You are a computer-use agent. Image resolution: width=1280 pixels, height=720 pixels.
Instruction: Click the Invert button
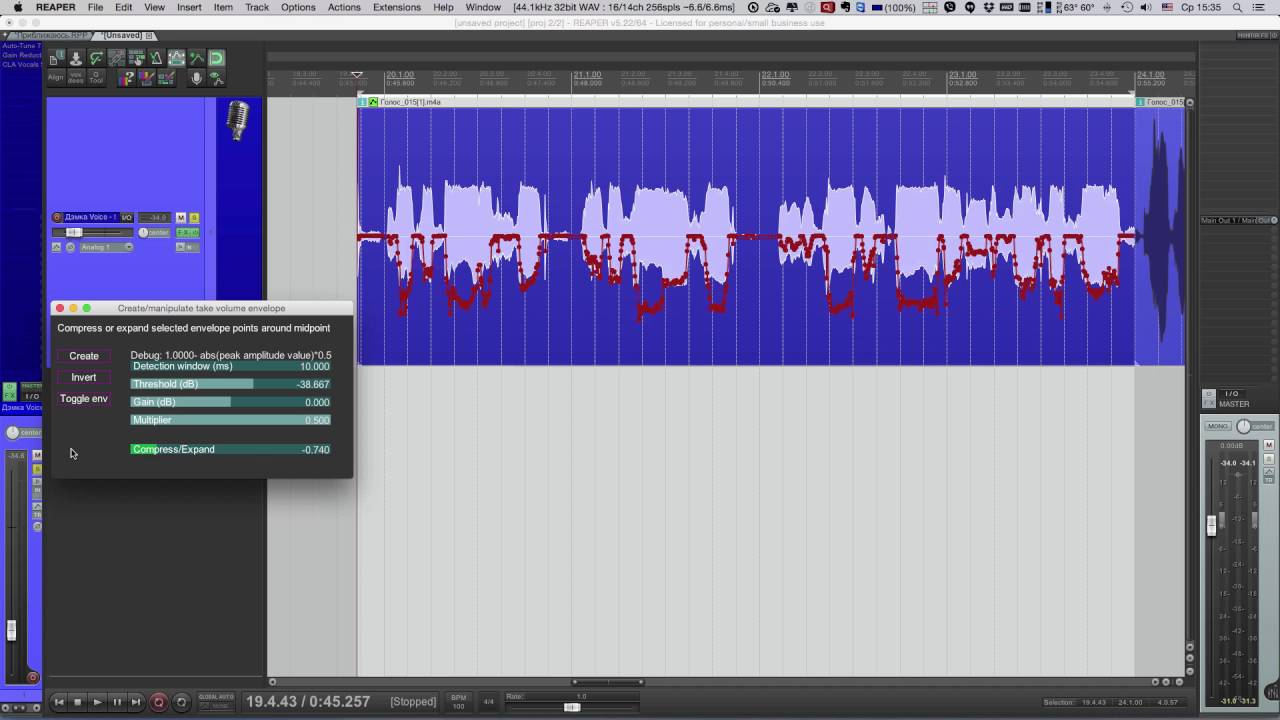point(84,377)
